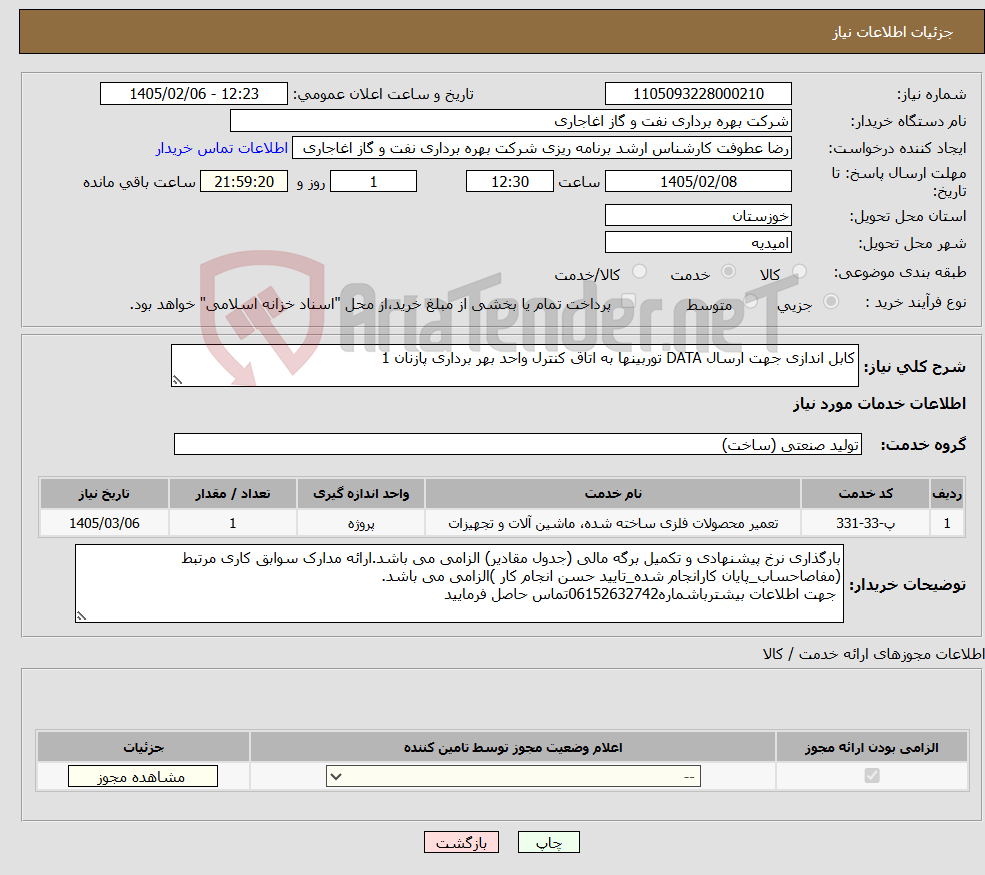Image resolution: width=985 pixels, height=875 pixels.
Task: Click the اطلاعات مجوزهای ارائه خدمت heading
Action: [x=873, y=654]
